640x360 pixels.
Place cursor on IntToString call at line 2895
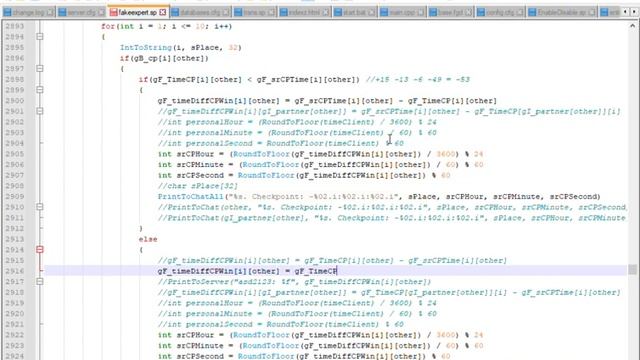pos(181,47)
